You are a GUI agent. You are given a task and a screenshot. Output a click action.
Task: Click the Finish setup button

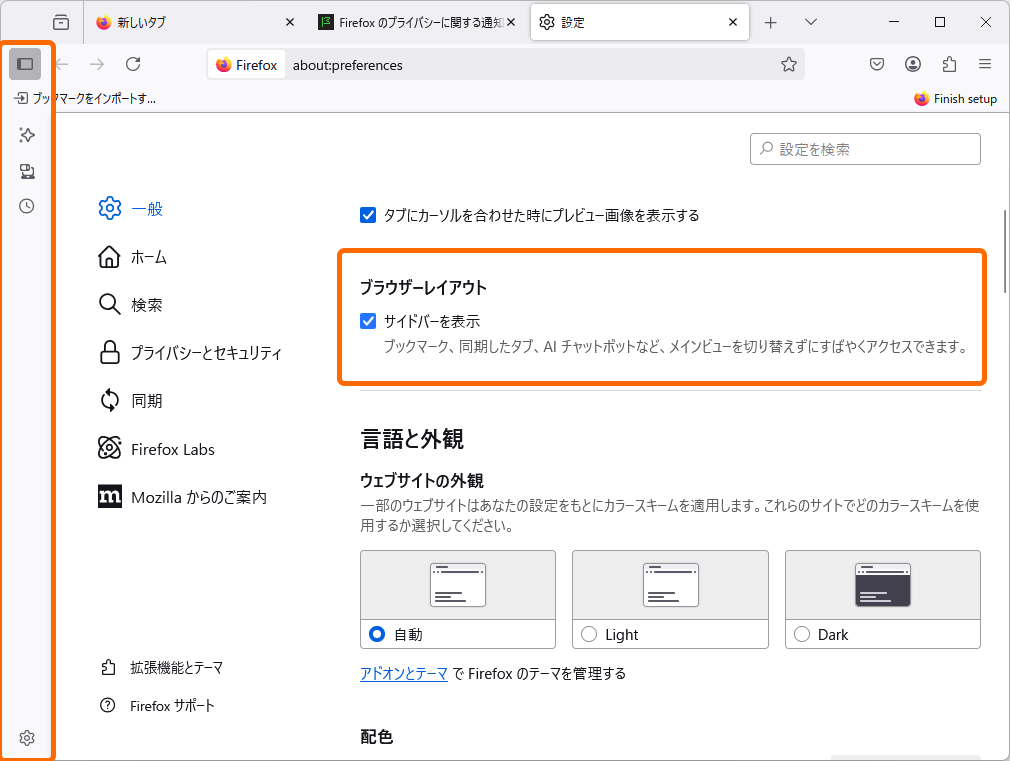(955, 98)
